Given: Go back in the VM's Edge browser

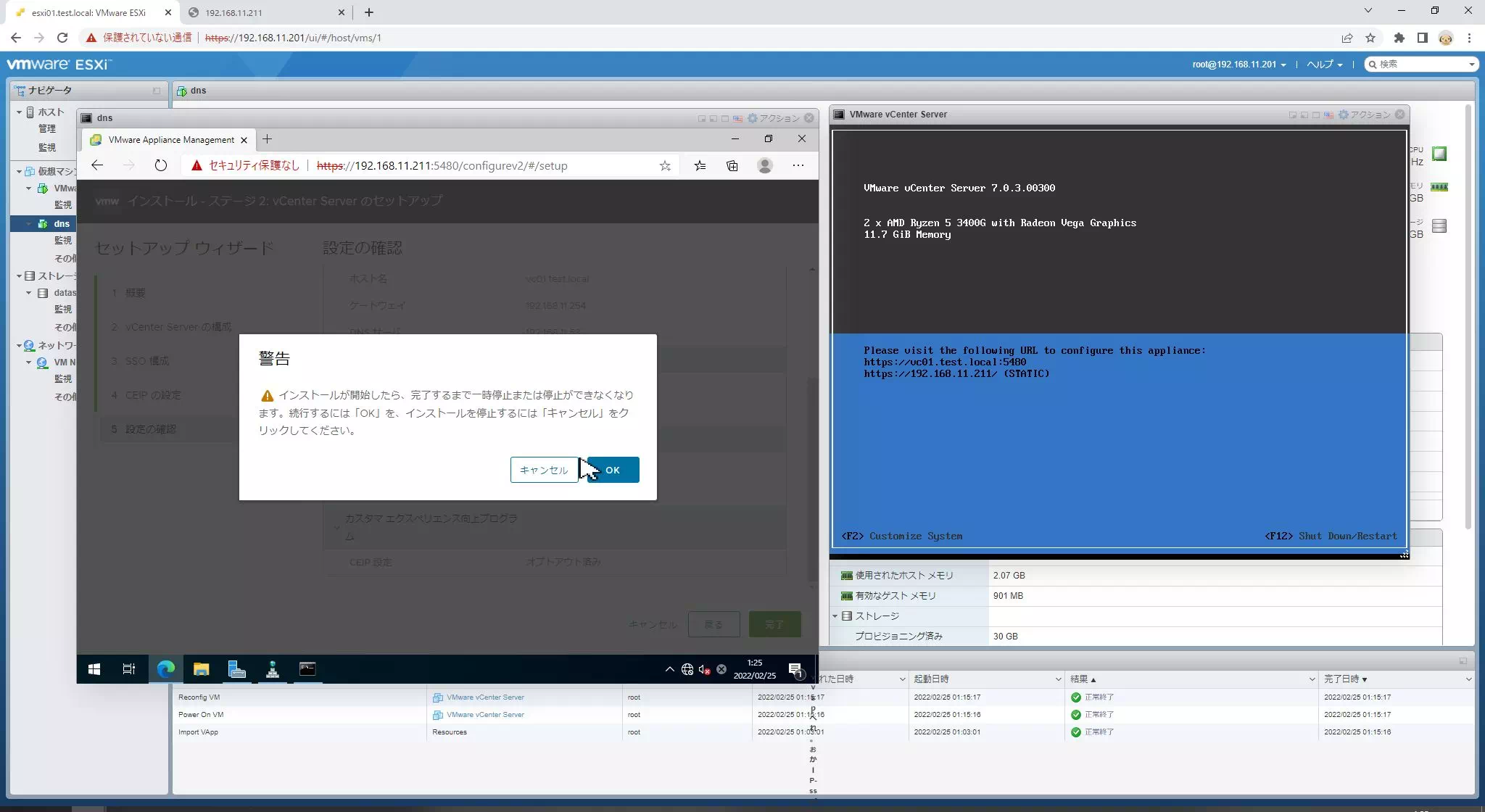Looking at the screenshot, I should 97,165.
